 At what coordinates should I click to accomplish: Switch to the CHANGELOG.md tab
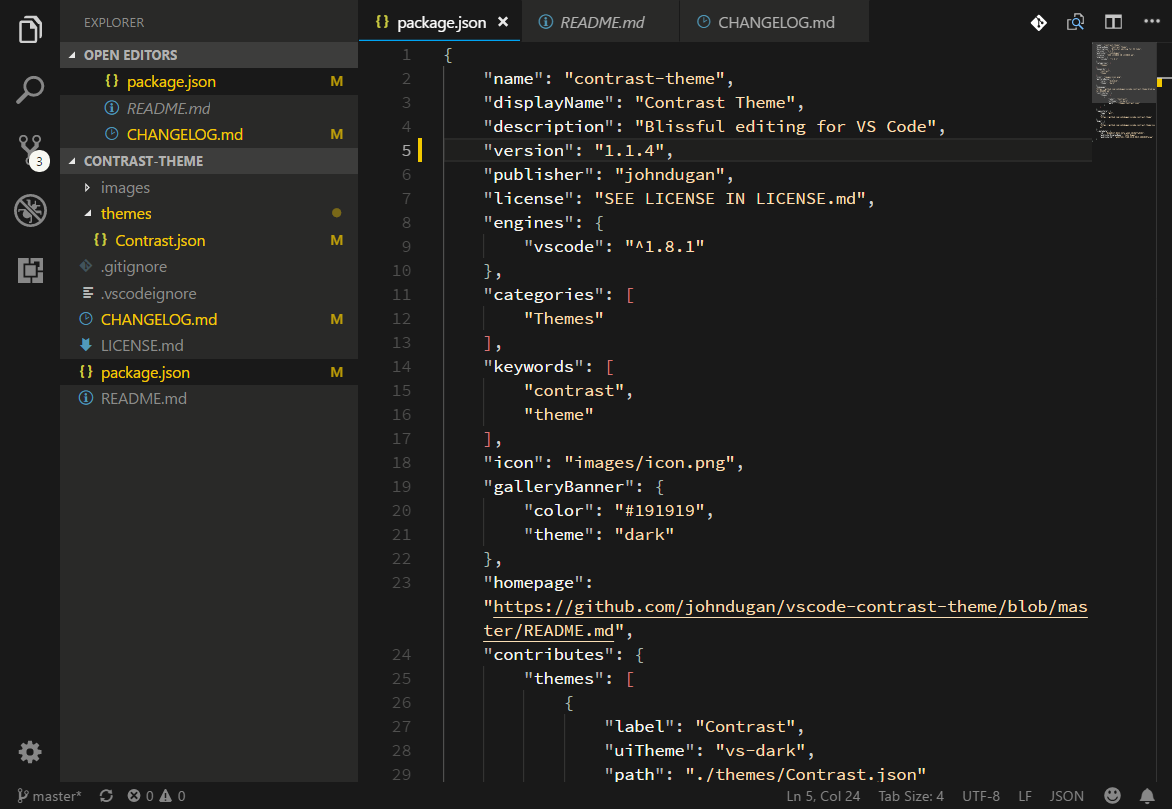pos(775,22)
